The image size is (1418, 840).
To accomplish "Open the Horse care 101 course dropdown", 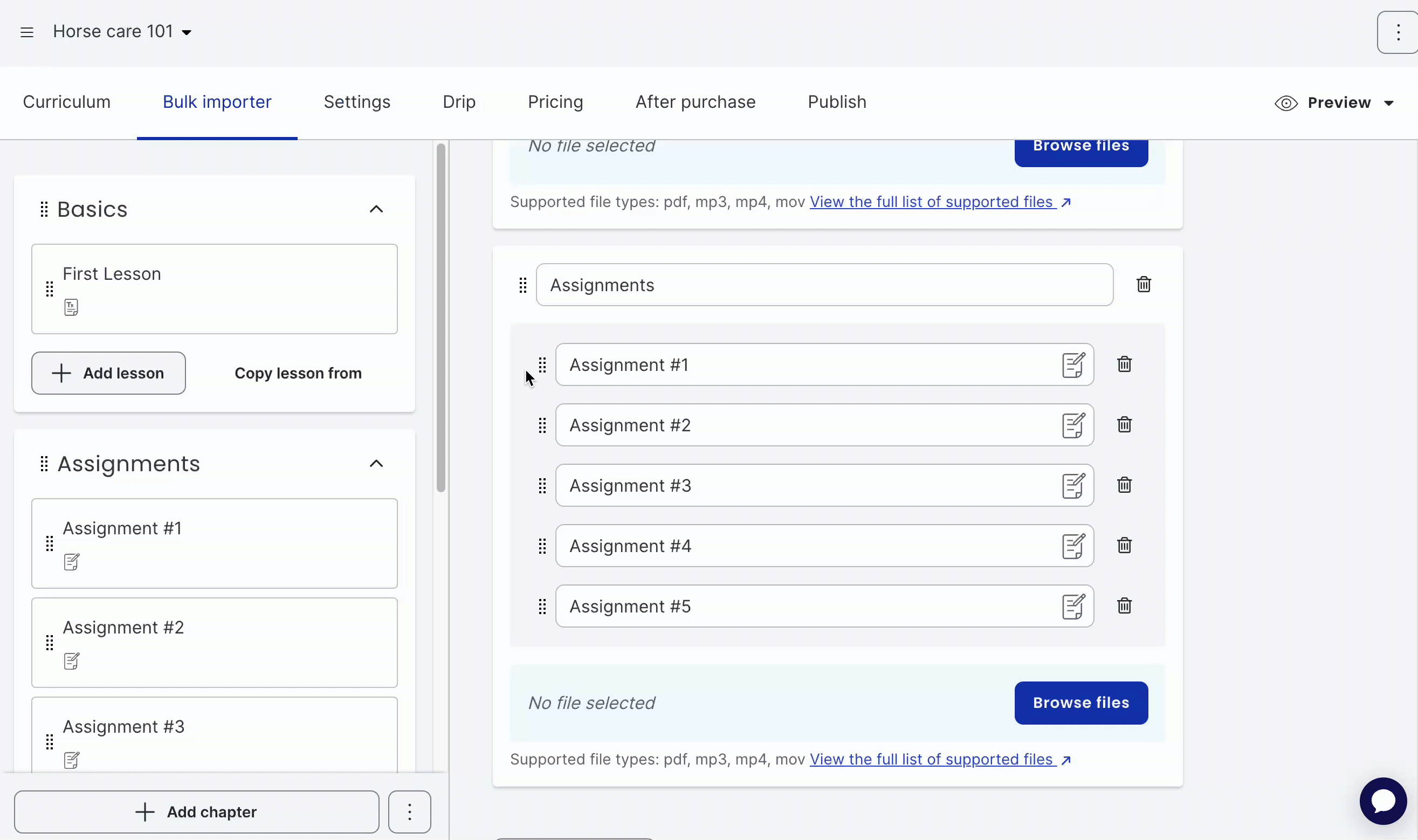I will tap(122, 32).
